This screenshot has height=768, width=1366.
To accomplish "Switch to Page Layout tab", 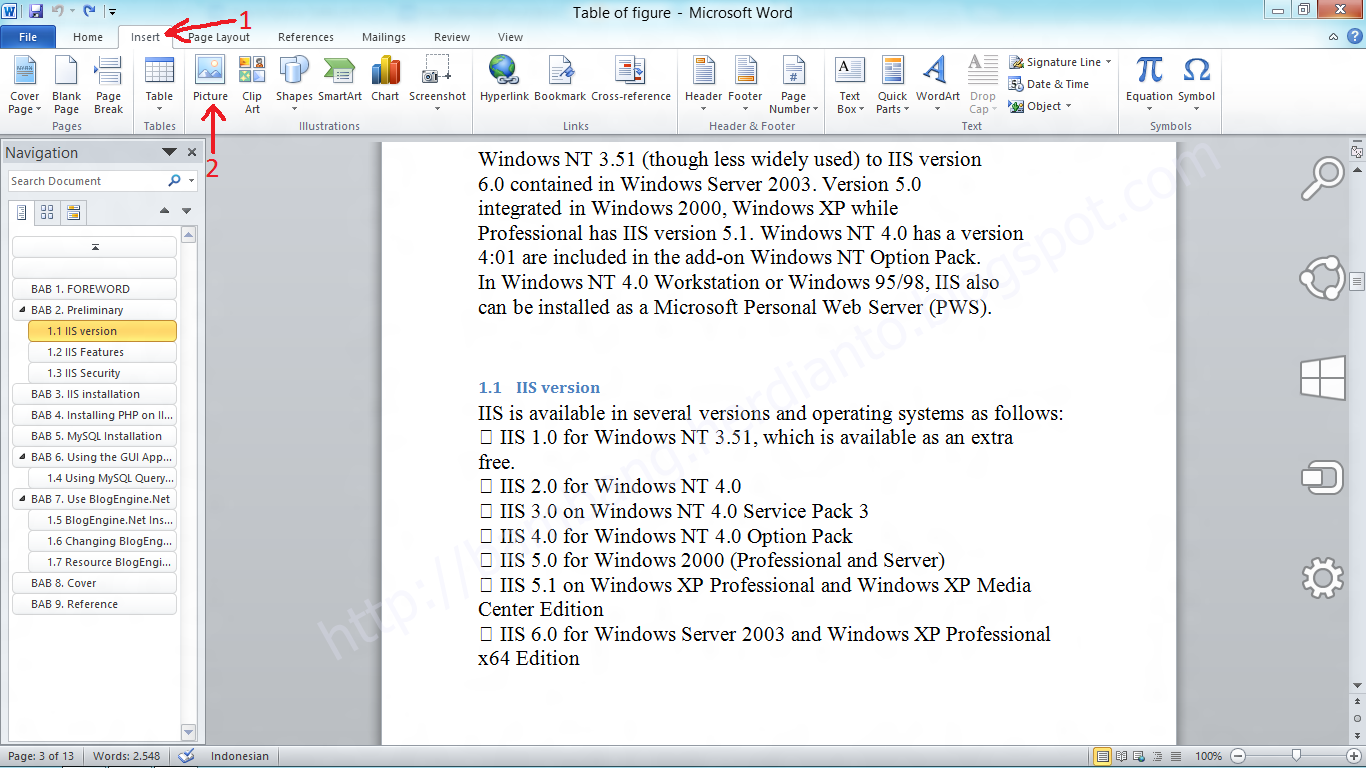I will click(x=219, y=37).
